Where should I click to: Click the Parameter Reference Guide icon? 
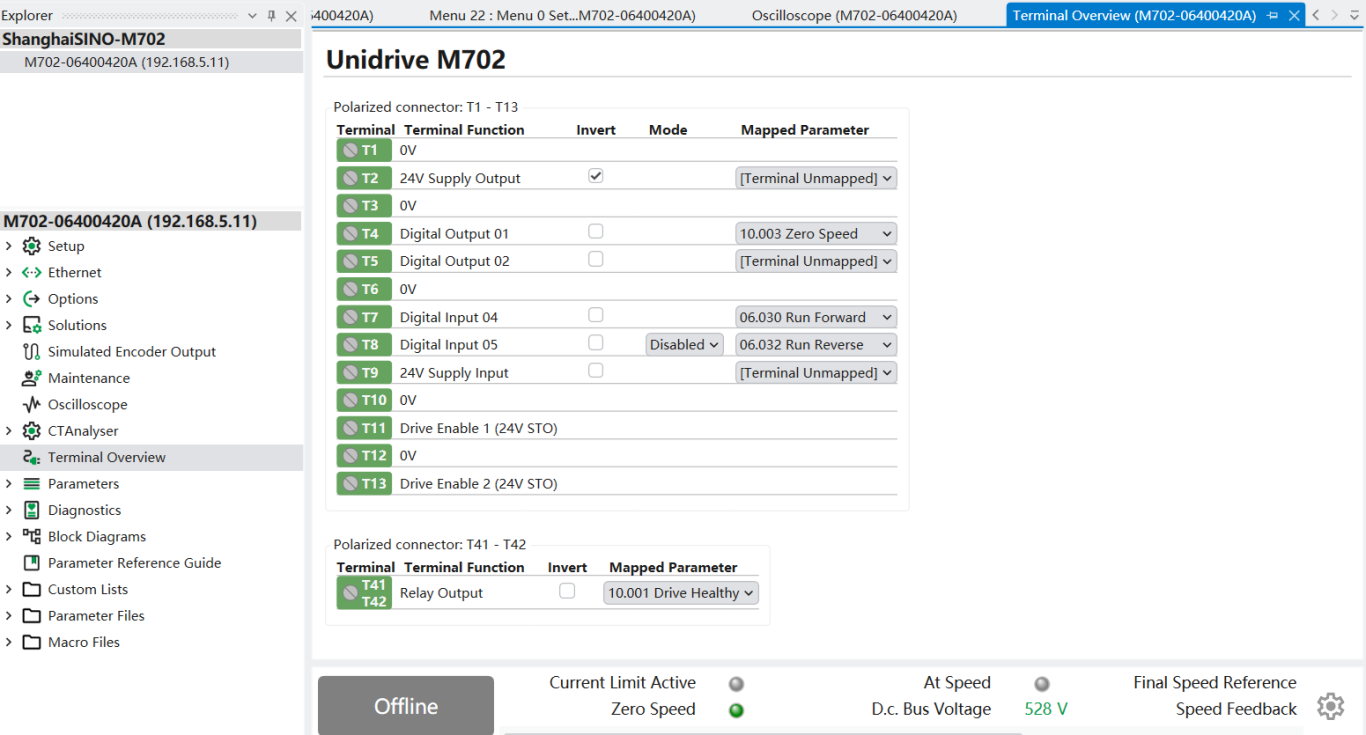click(31, 563)
